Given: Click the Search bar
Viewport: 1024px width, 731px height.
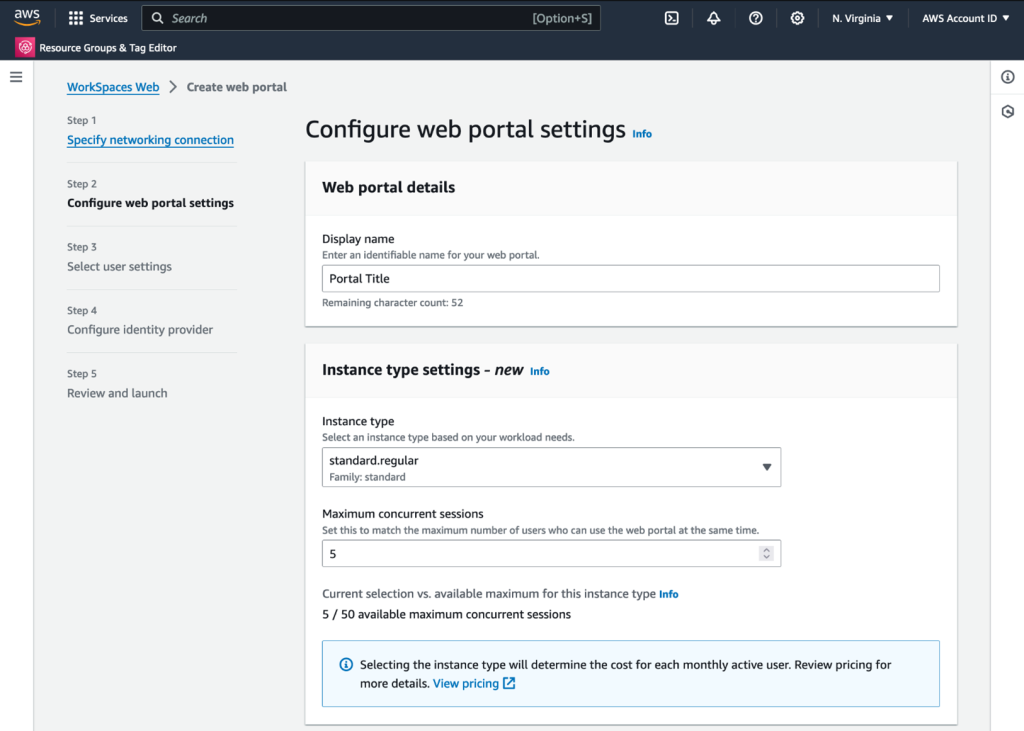Looking at the screenshot, I should point(370,17).
